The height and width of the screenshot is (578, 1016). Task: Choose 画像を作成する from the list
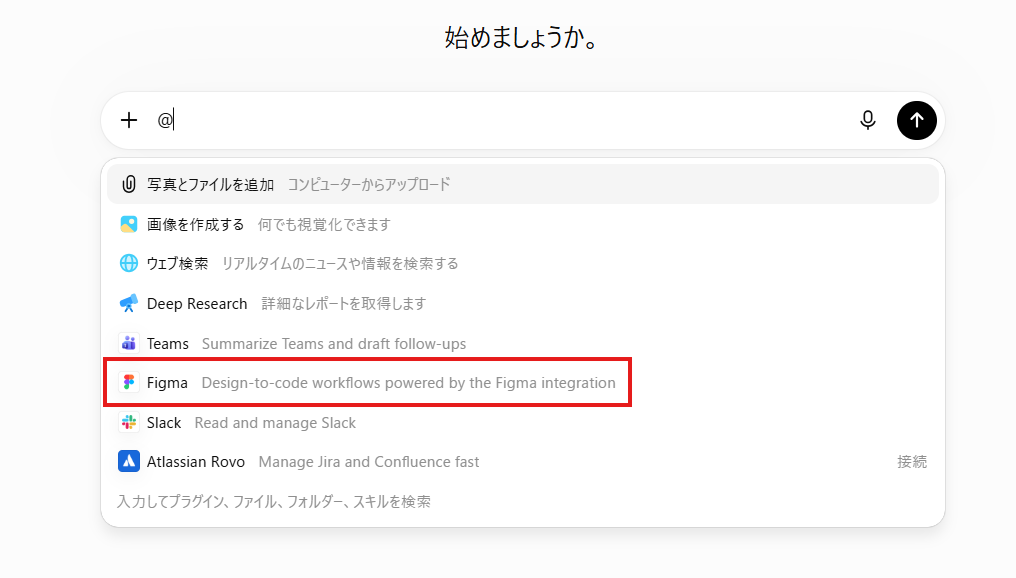pos(523,224)
